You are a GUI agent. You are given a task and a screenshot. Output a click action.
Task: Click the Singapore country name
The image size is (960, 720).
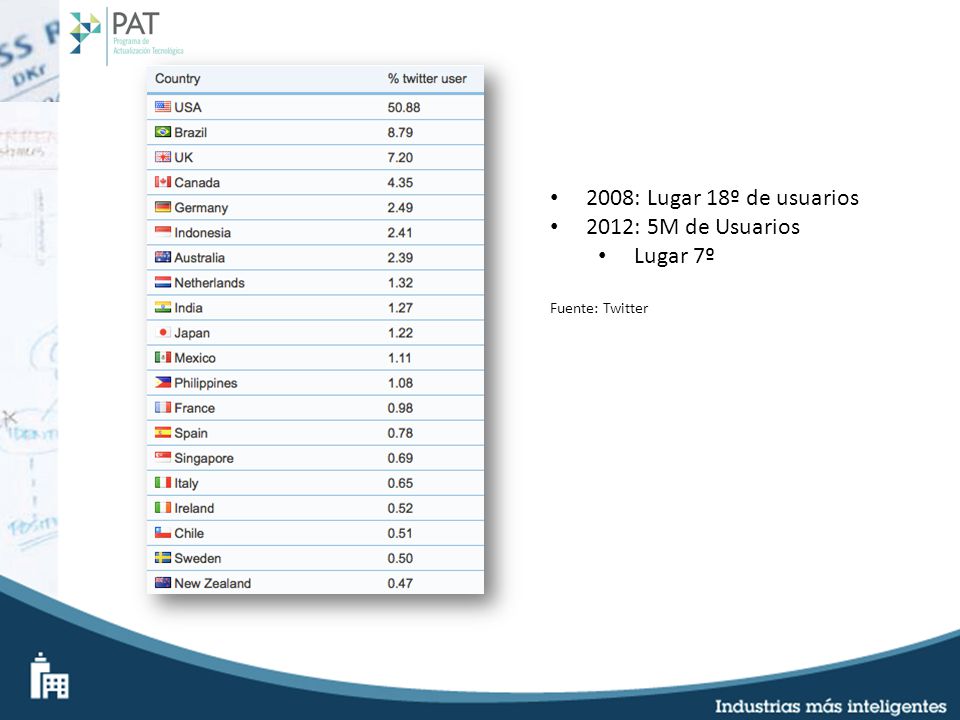click(x=204, y=459)
